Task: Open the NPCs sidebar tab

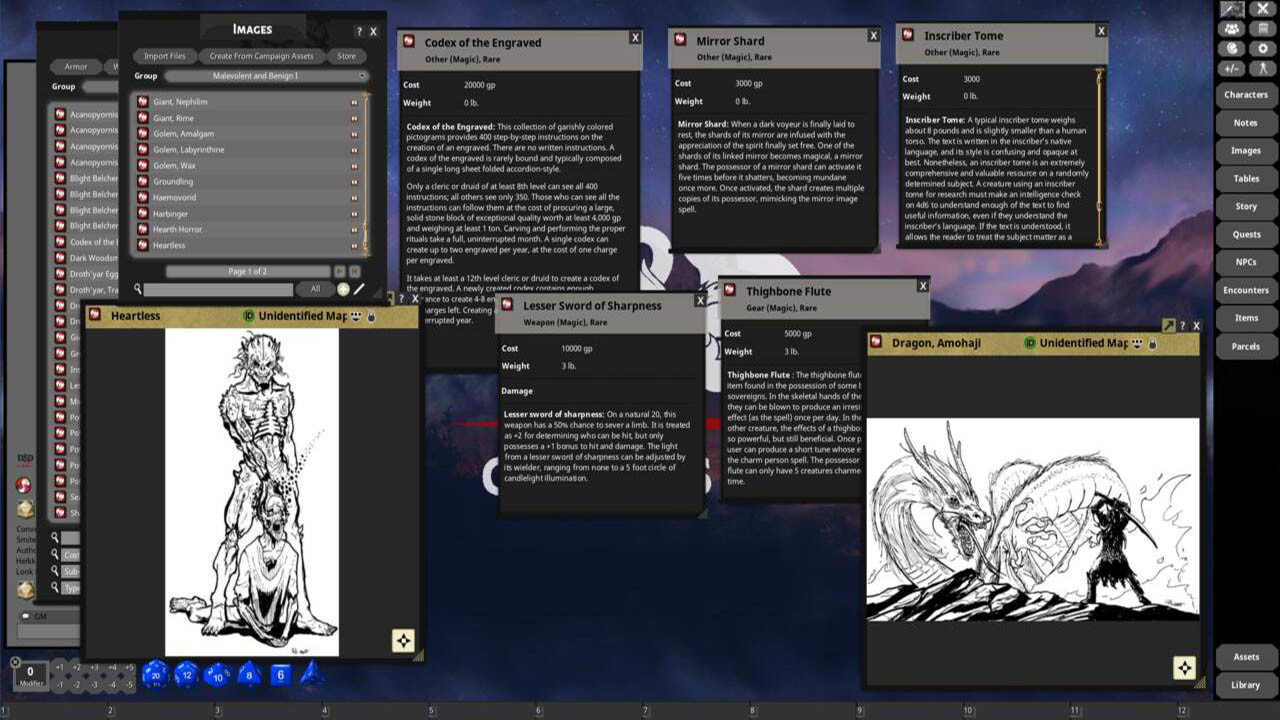Action: click(1245, 262)
